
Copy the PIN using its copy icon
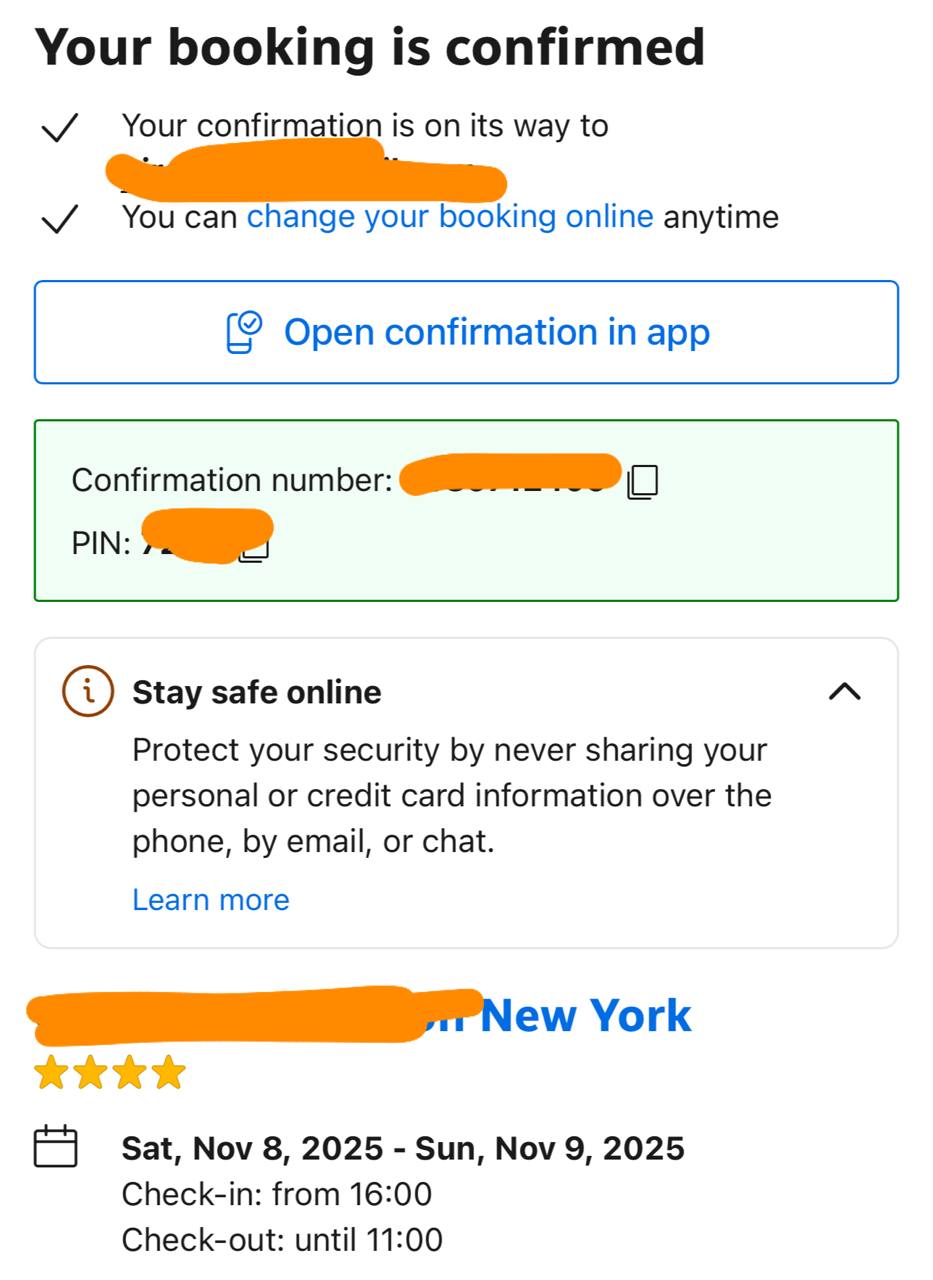[256, 547]
